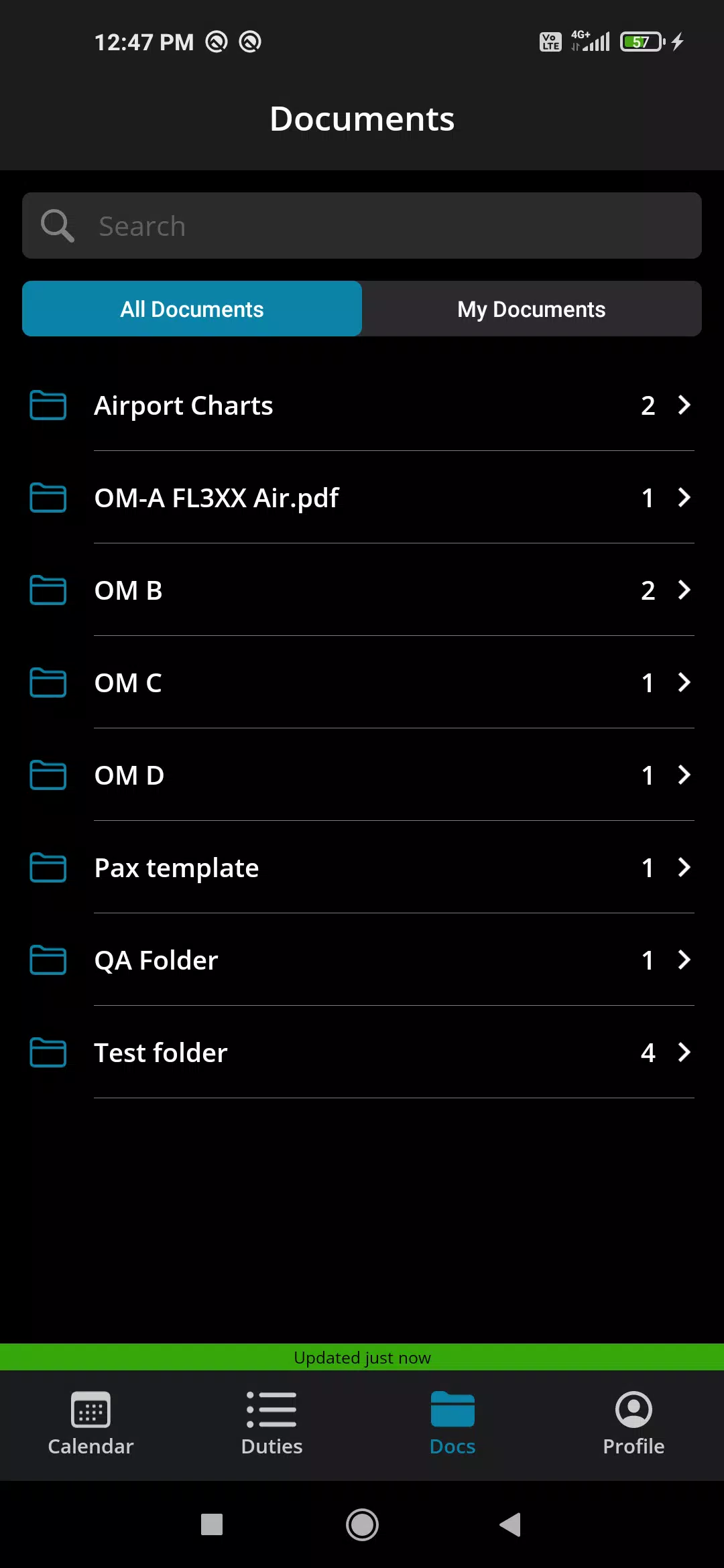The width and height of the screenshot is (724, 1568).
Task: Tap Android home navigation button
Action: pos(362,1525)
